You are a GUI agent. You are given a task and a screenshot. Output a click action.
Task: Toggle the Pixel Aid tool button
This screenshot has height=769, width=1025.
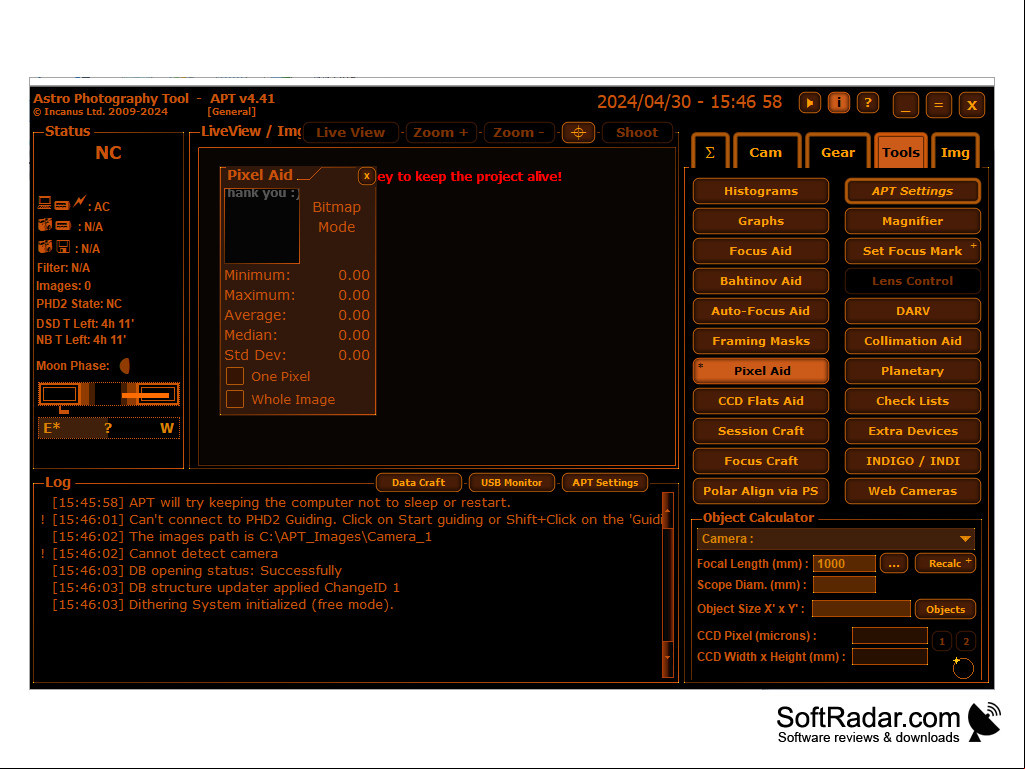(761, 371)
